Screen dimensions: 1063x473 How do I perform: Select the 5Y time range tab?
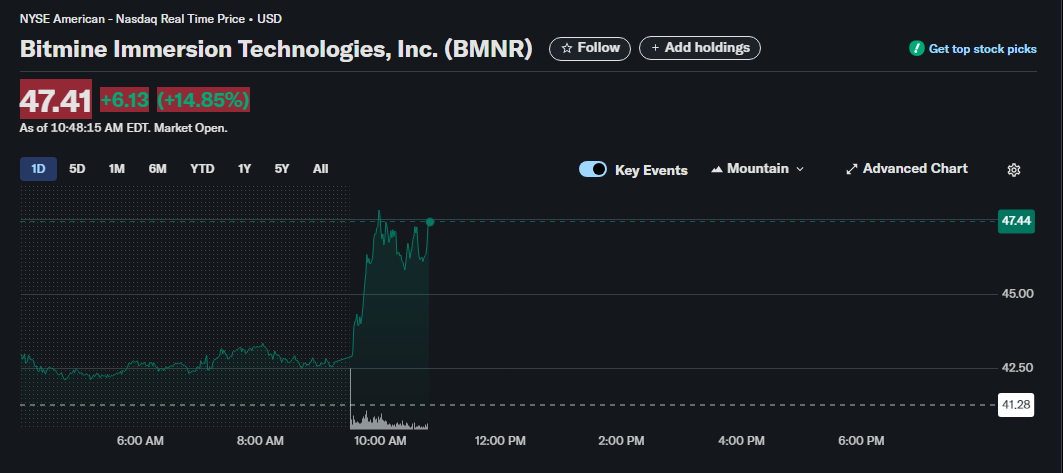[281, 169]
